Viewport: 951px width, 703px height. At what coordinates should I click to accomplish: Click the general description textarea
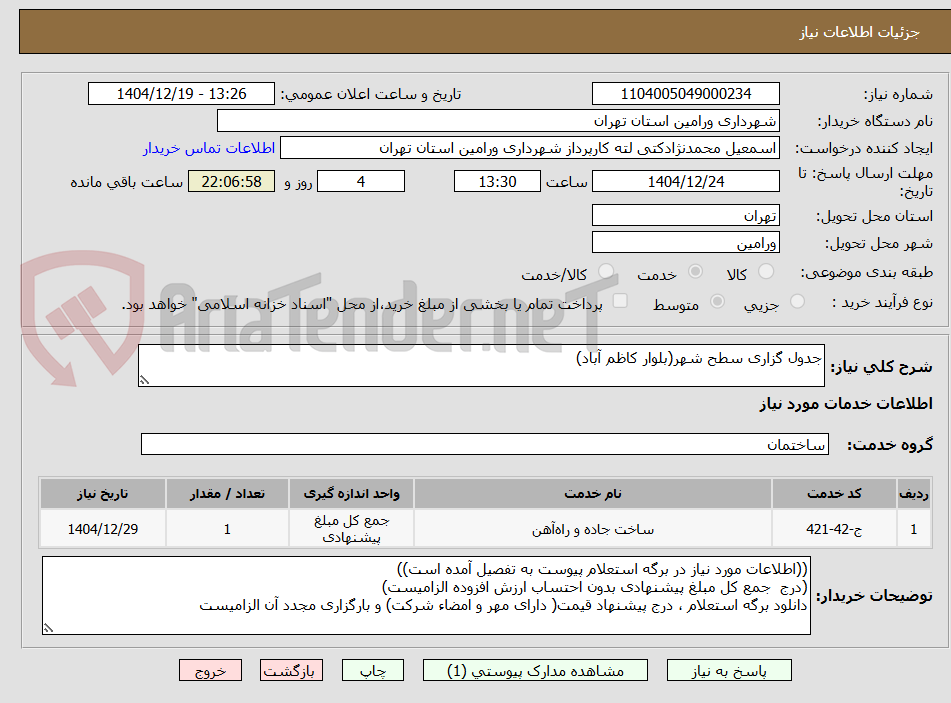click(x=481, y=366)
